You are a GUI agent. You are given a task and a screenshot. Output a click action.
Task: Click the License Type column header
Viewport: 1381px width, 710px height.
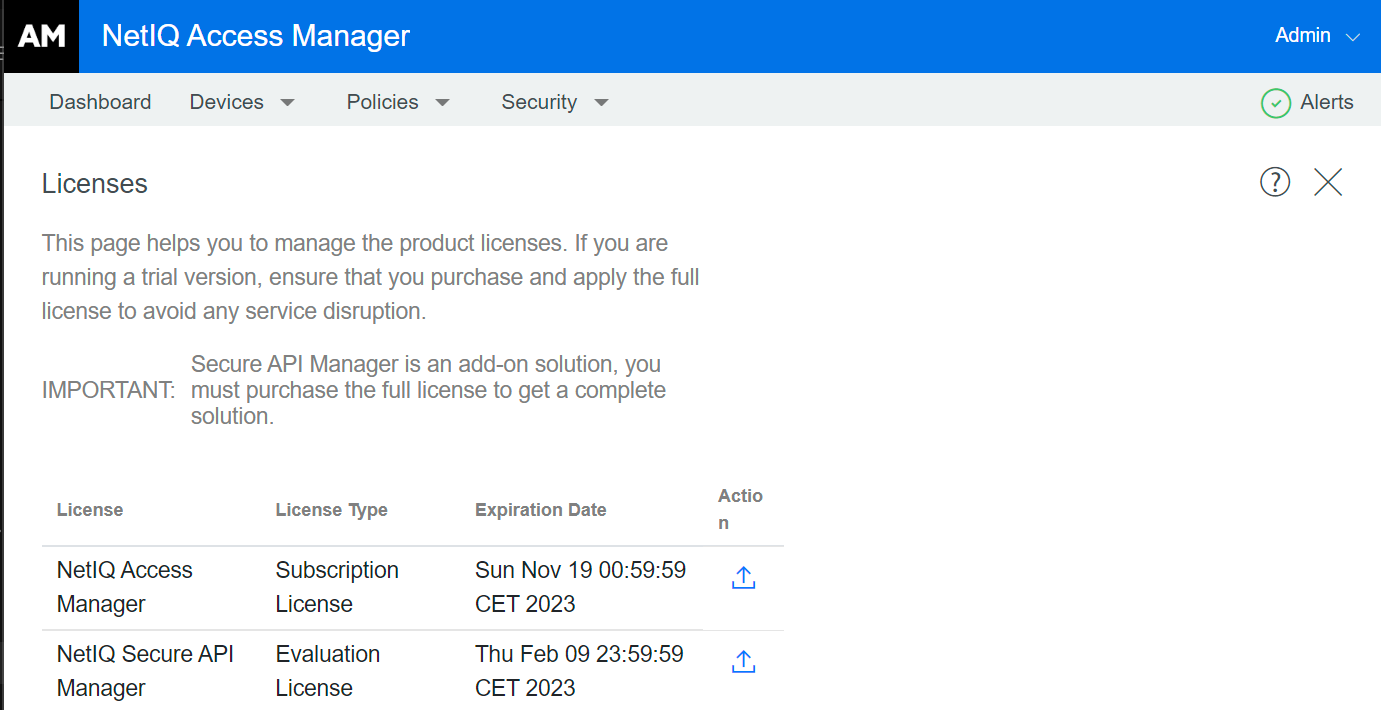pos(331,509)
